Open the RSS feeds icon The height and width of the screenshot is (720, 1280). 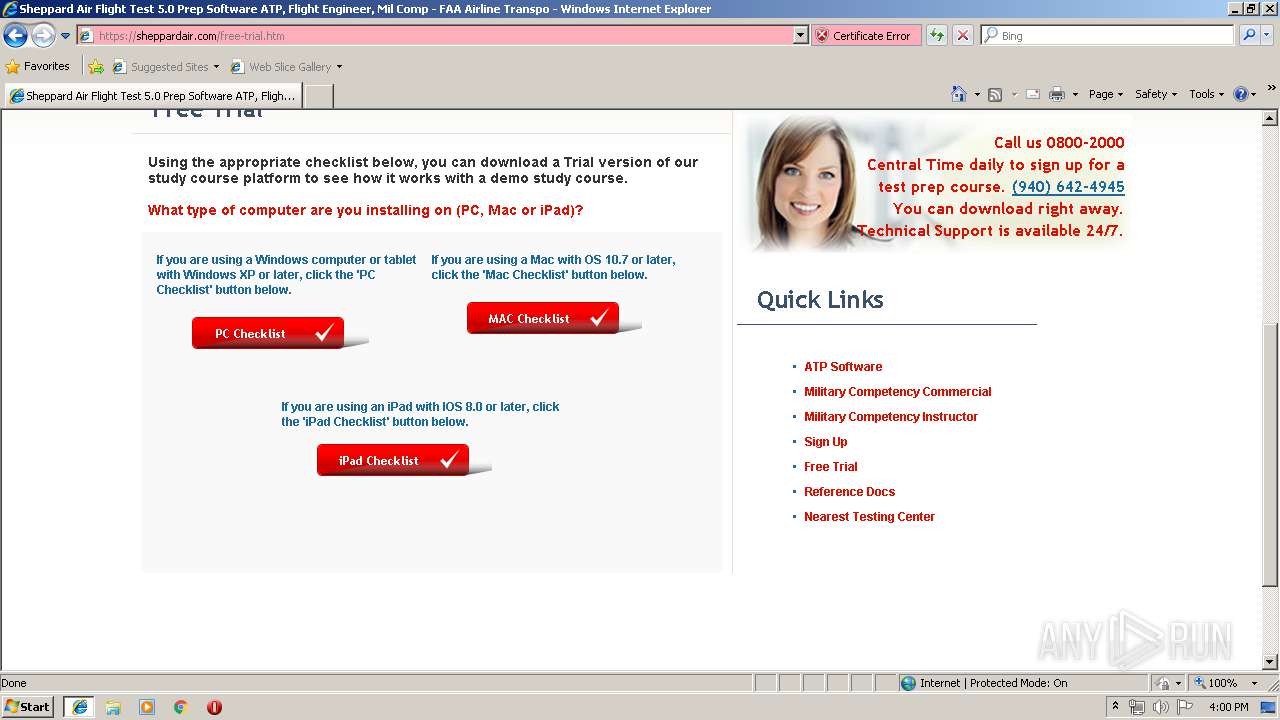pyautogui.click(x=995, y=94)
